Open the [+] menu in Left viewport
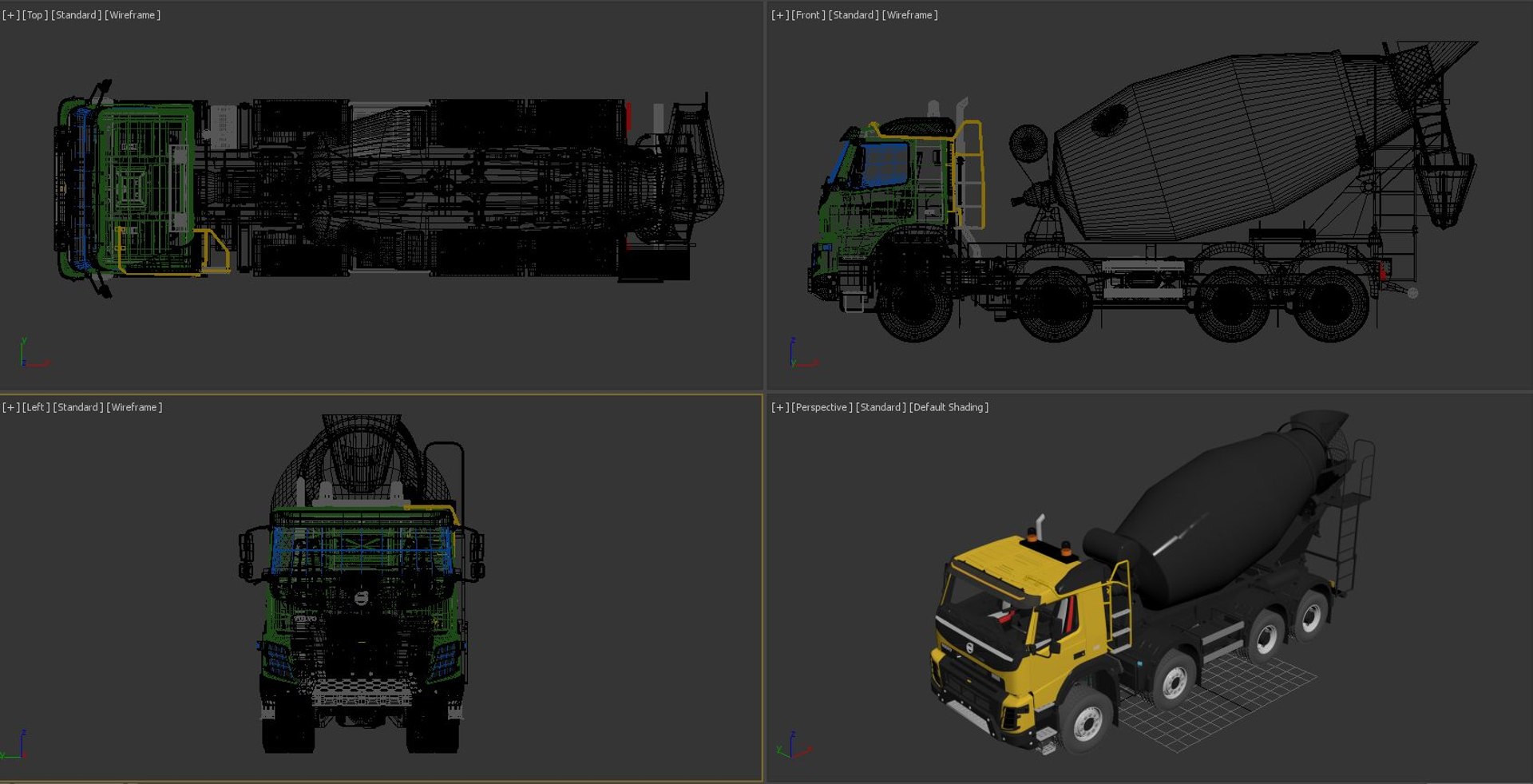This screenshot has width=1533, height=784. (11, 407)
